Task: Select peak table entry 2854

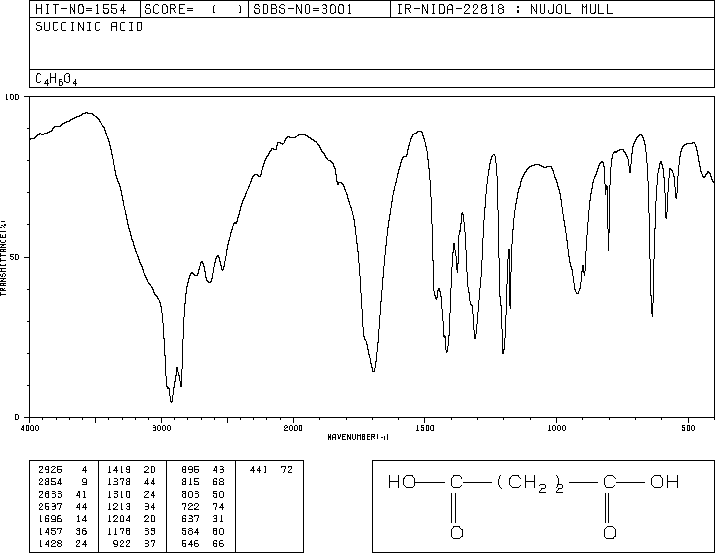Action: 51,482
